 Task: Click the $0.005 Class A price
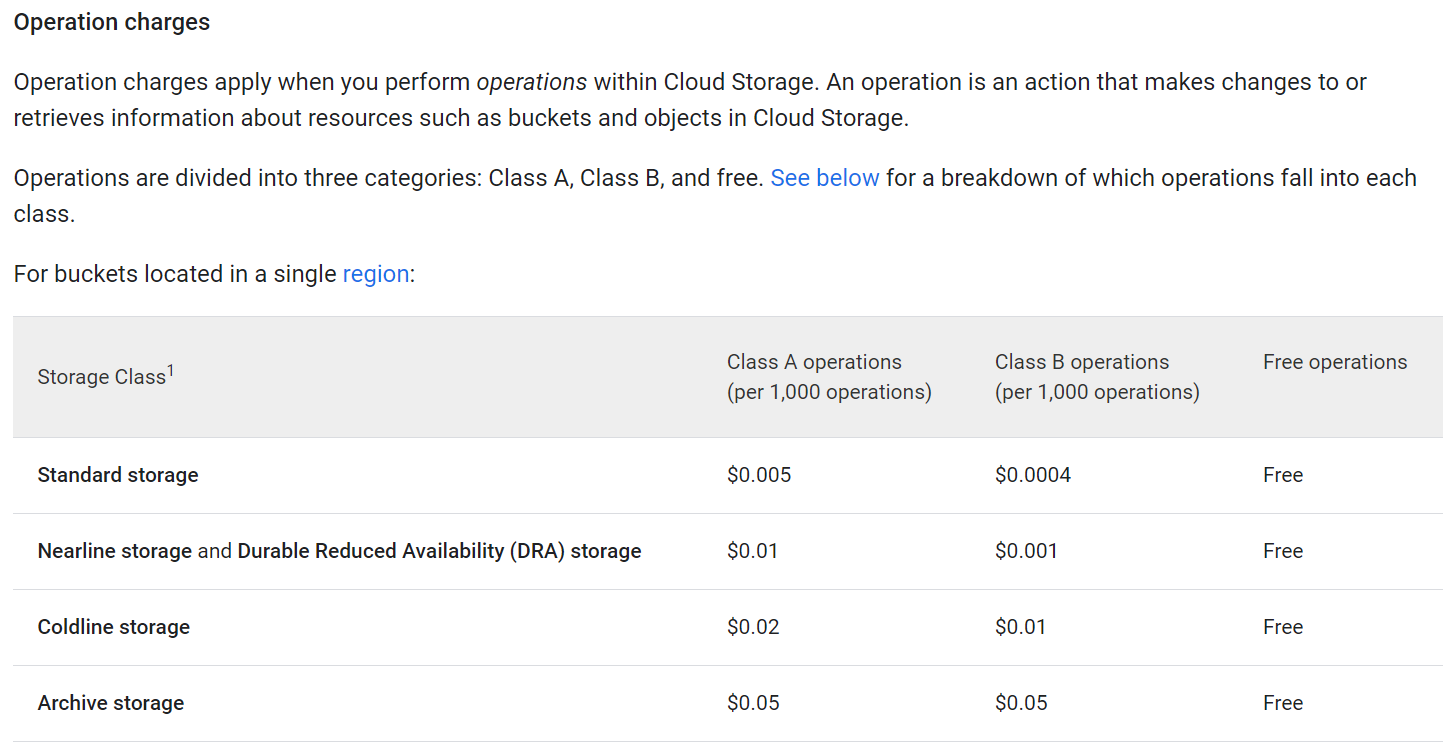click(x=759, y=475)
